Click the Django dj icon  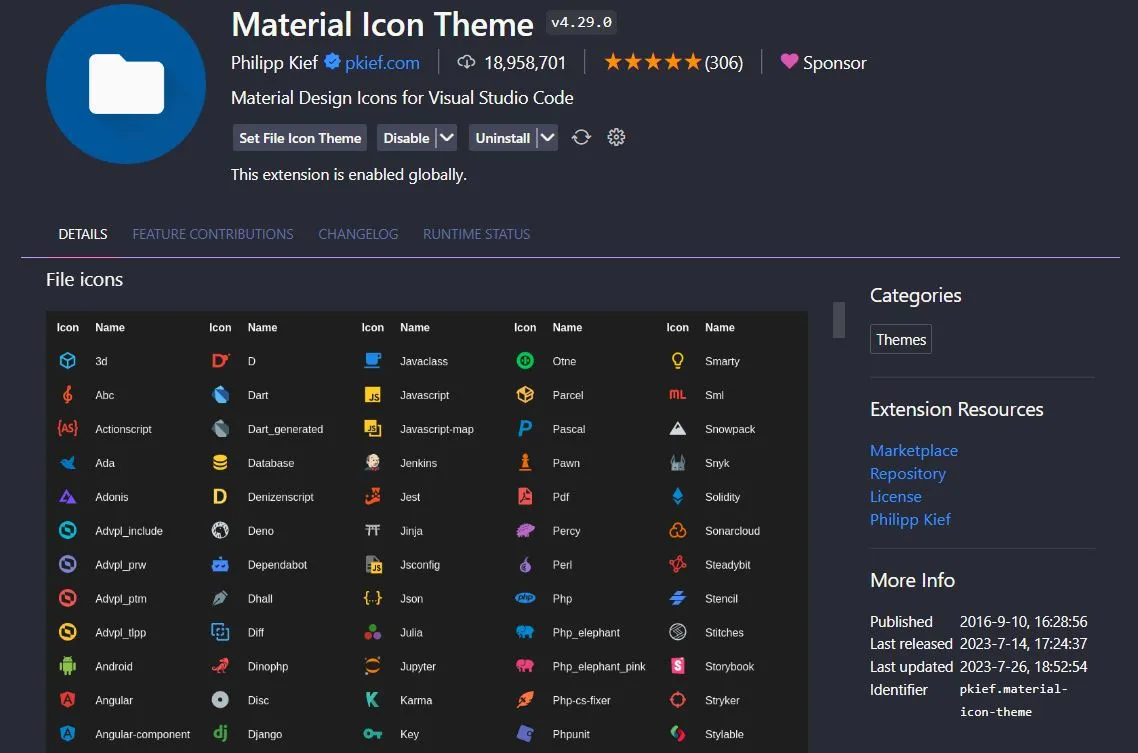click(x=220, y=733)
